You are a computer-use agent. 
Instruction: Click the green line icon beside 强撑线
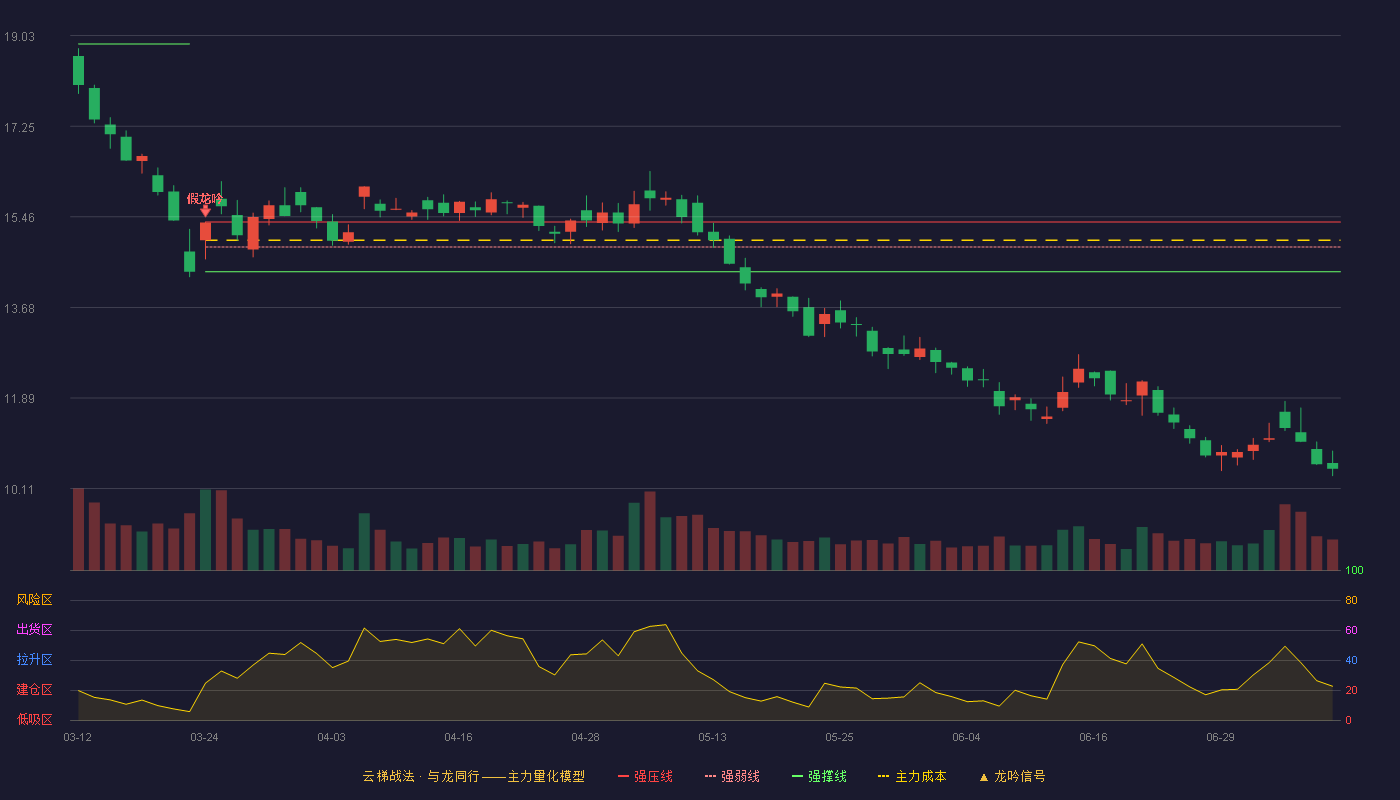[797, 777]
